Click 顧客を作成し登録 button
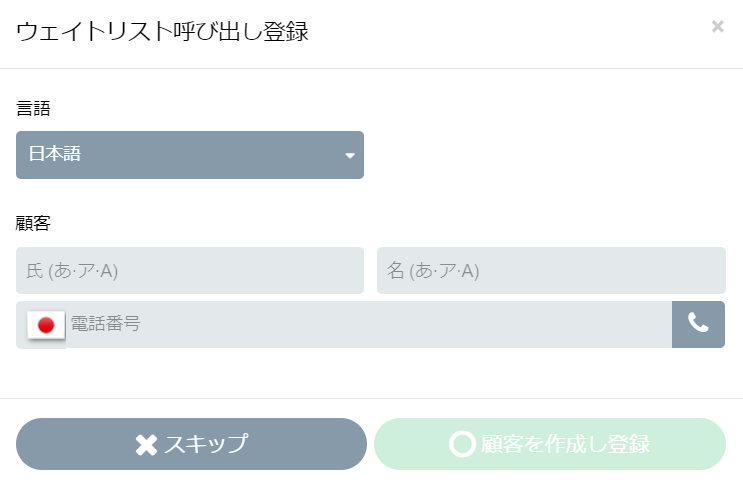 pos(550,444)
